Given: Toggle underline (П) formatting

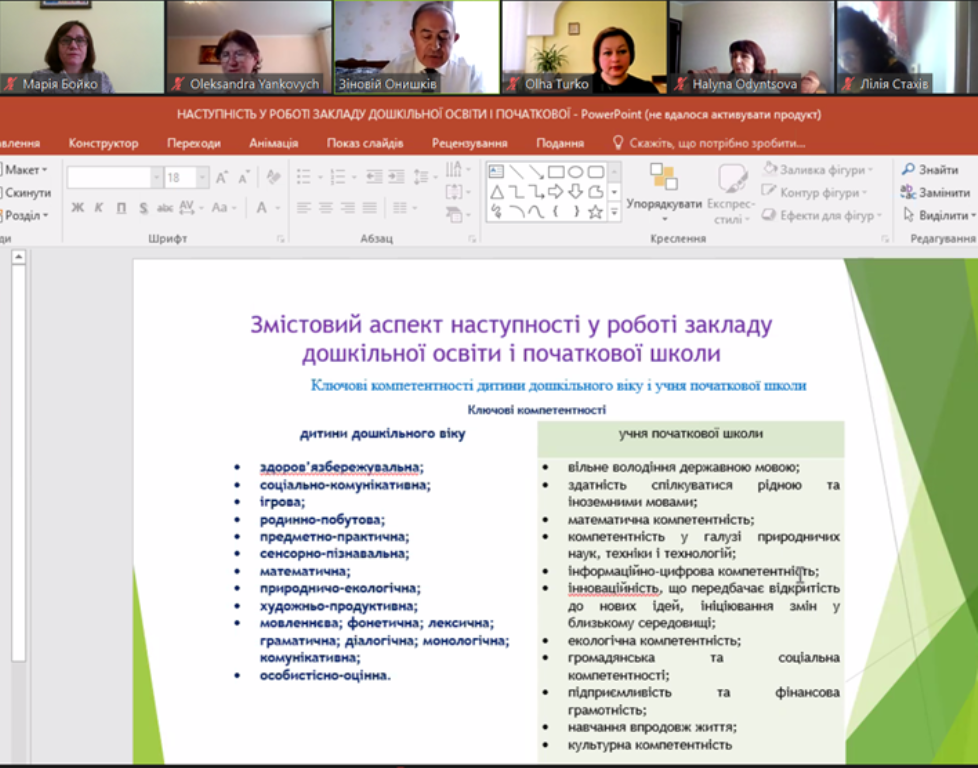Looking at the screenshot, I should coord(121,208).
